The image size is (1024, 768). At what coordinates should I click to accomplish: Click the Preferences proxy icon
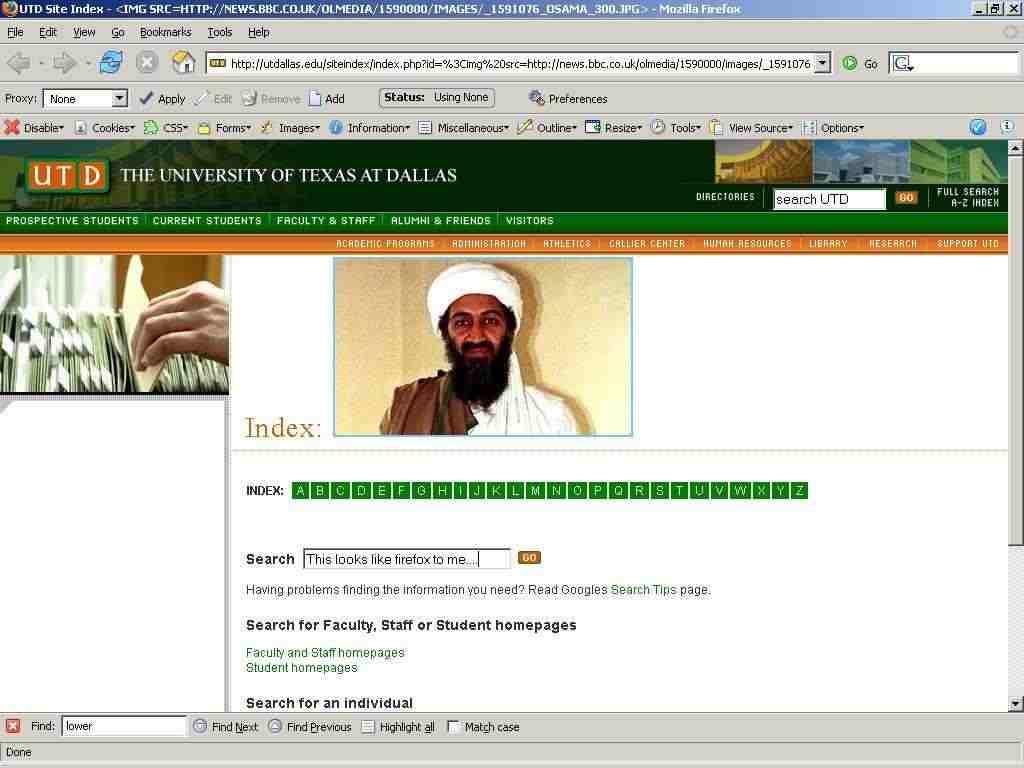click(537, 98)
